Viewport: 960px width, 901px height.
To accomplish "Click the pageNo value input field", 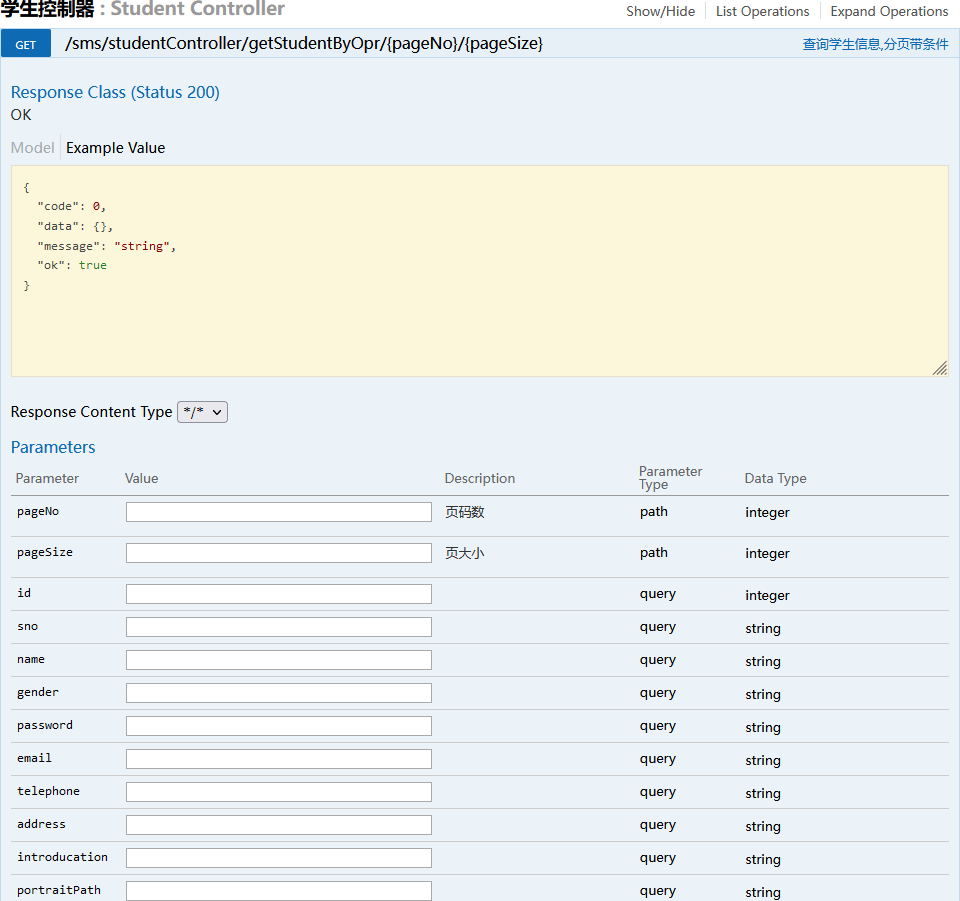I will click(x=279, y=512).
